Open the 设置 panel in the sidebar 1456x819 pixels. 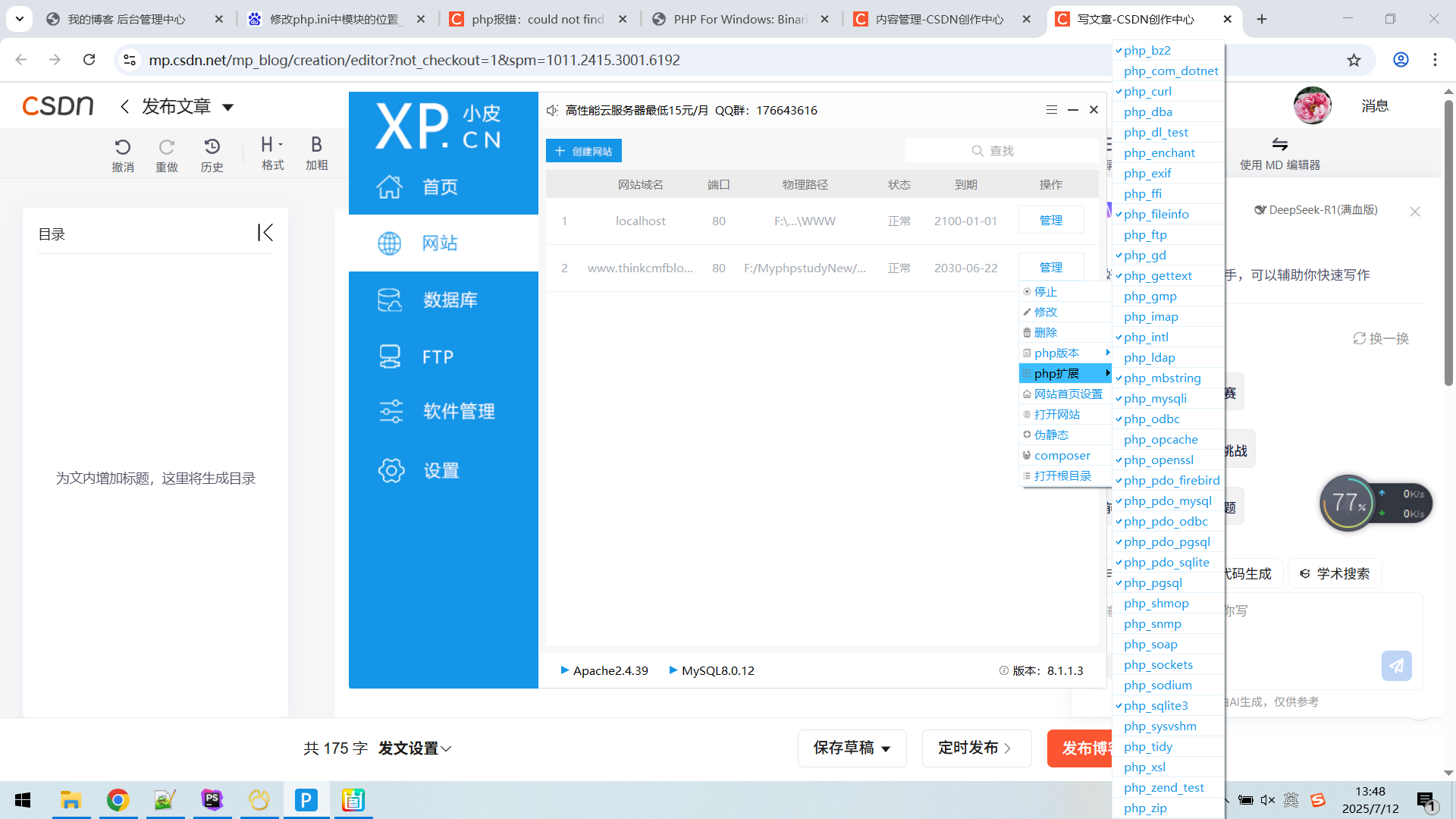tap(443, 470)
